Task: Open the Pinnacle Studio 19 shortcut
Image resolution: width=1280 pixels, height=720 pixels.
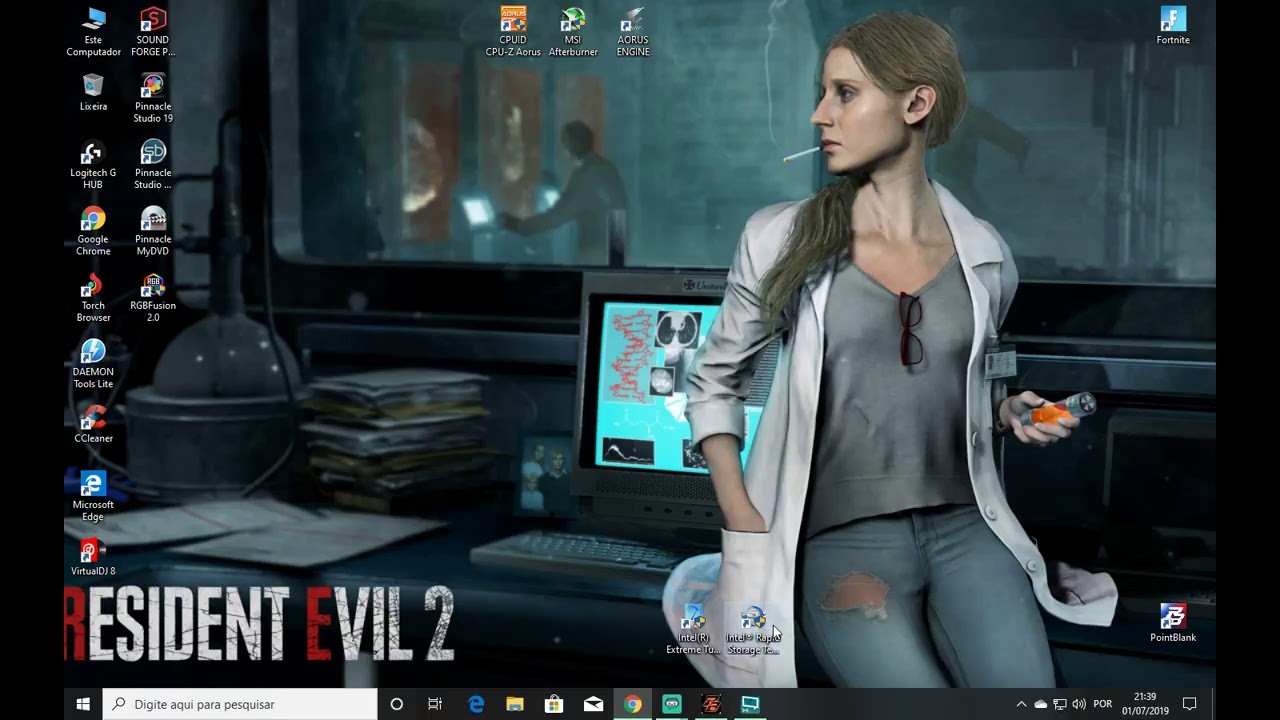Action: [x=153, y=98]
